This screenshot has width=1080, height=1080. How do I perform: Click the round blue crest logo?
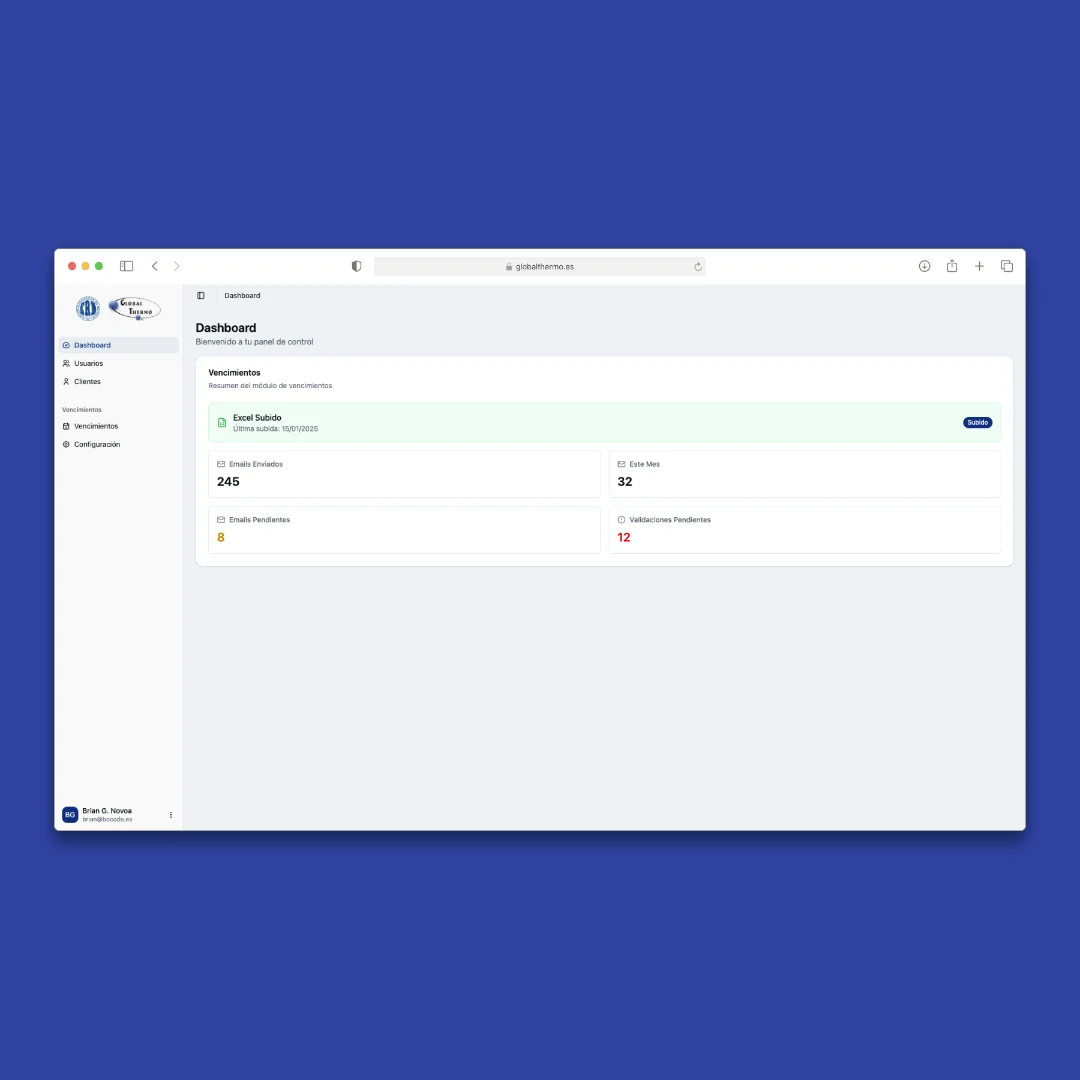point(88,308)
